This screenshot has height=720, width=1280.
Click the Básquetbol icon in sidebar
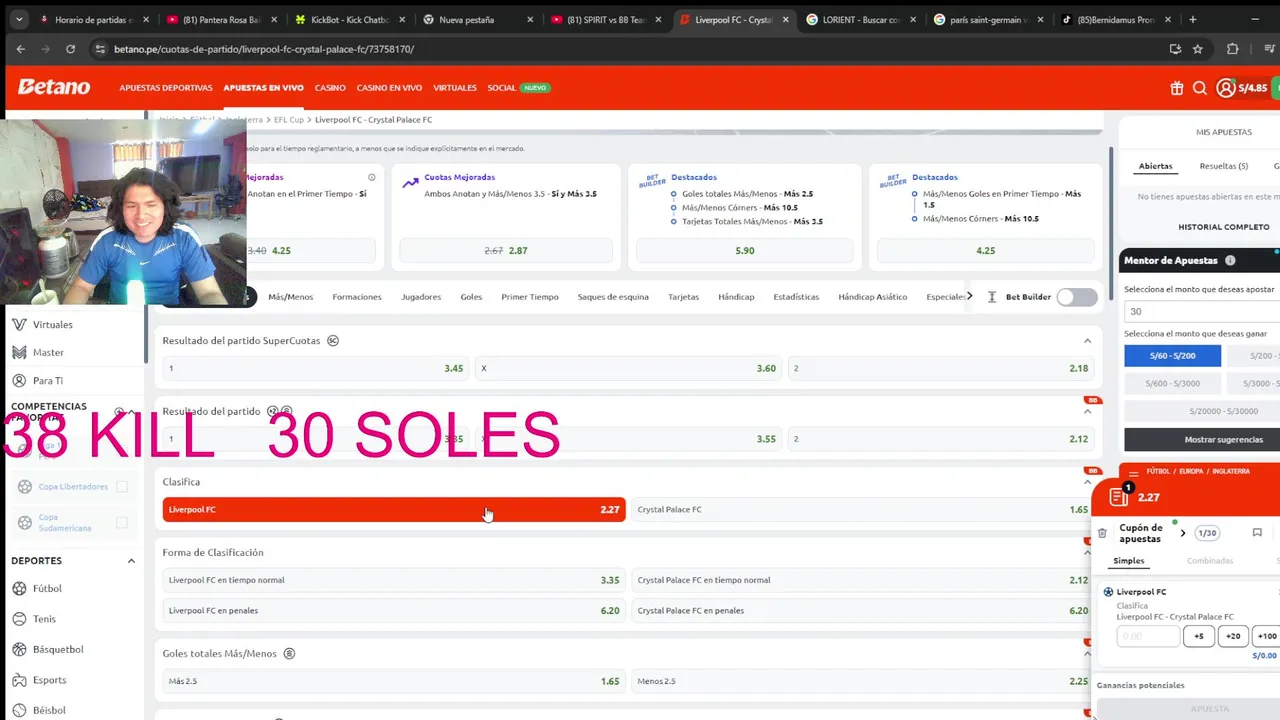(19, 649)
